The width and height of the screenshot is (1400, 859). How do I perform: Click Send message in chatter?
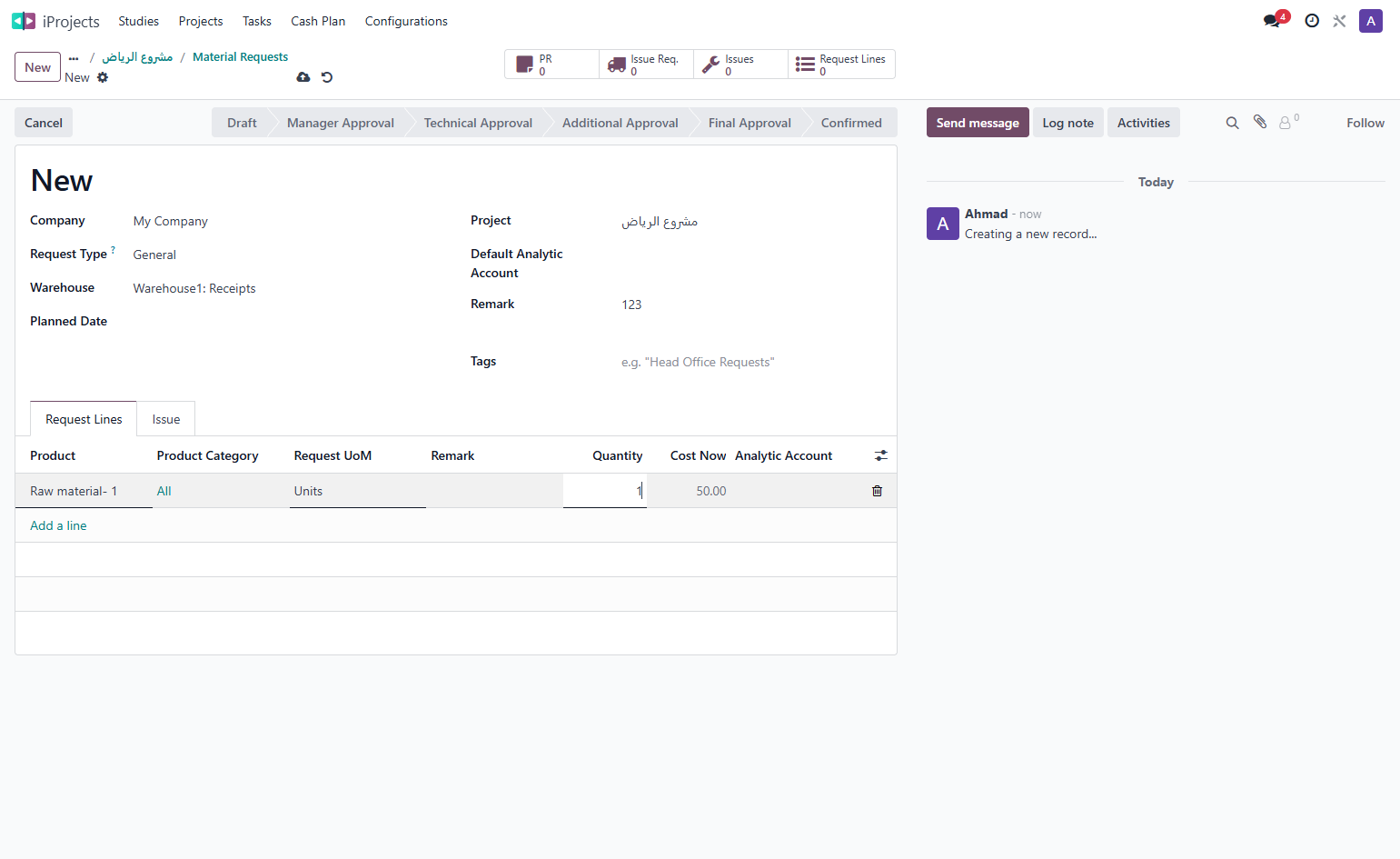tap(978, 123)
